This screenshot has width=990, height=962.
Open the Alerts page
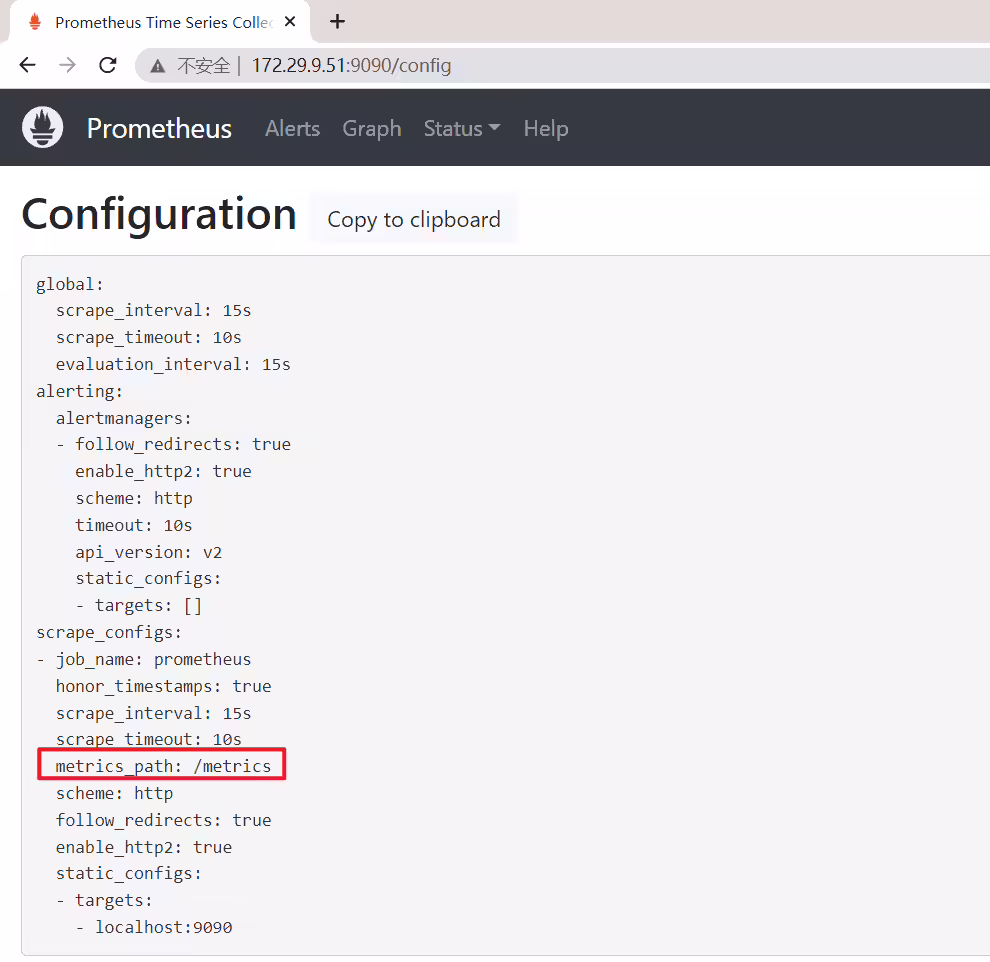tap(292, 129)
